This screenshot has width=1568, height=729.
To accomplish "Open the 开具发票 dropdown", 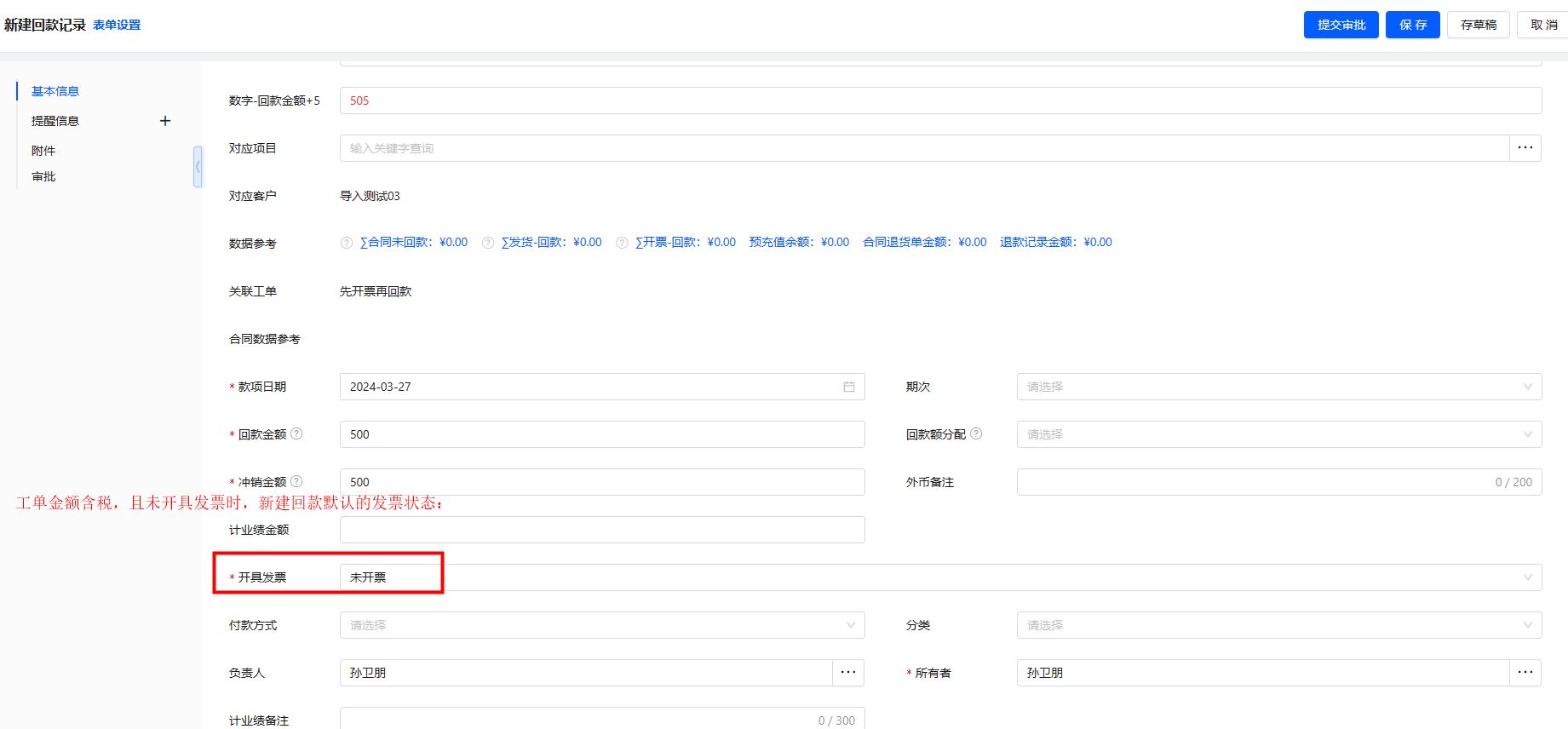I will coord(940,577).
